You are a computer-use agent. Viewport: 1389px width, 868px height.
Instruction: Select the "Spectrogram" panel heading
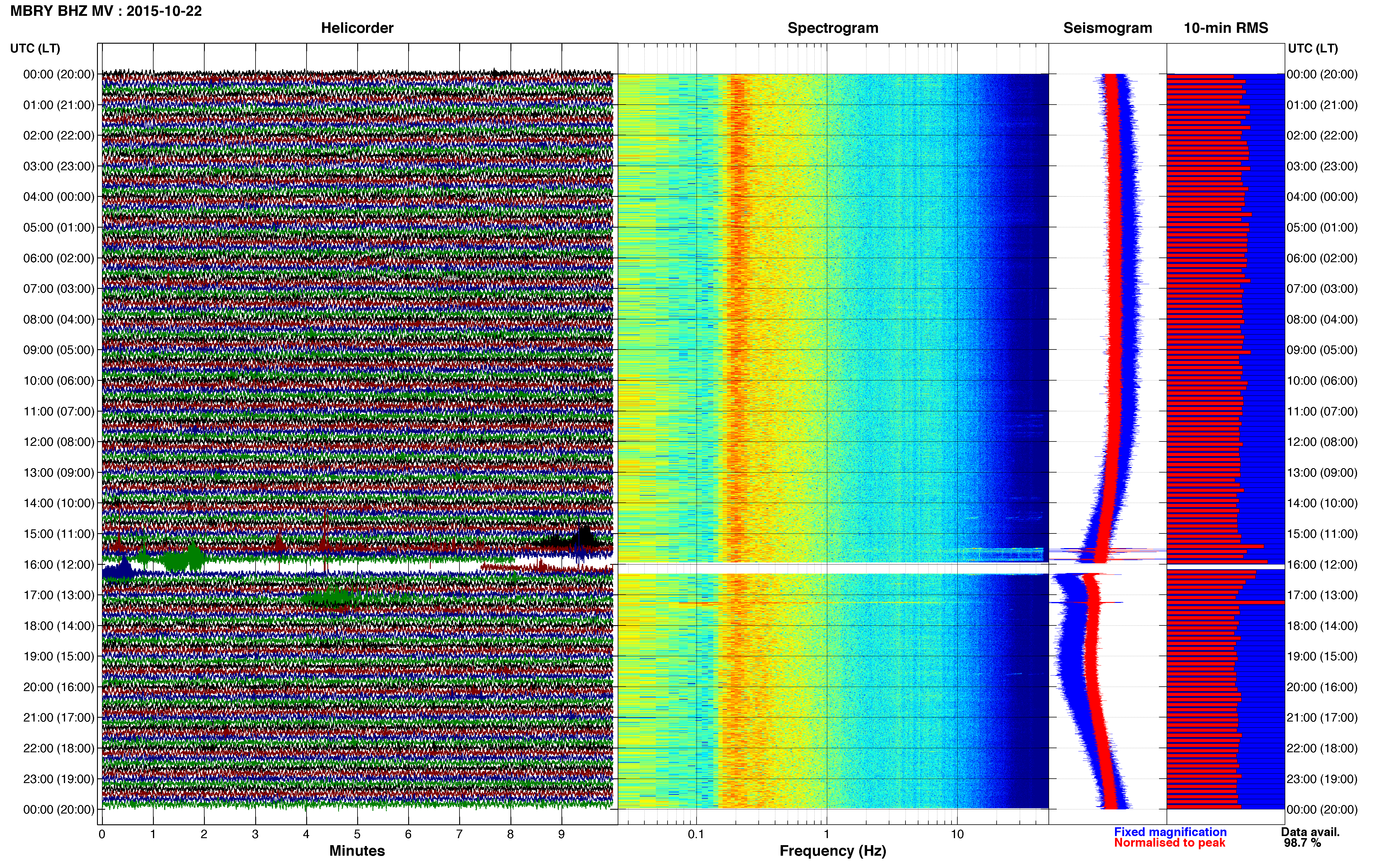click(x=833, y=28)
